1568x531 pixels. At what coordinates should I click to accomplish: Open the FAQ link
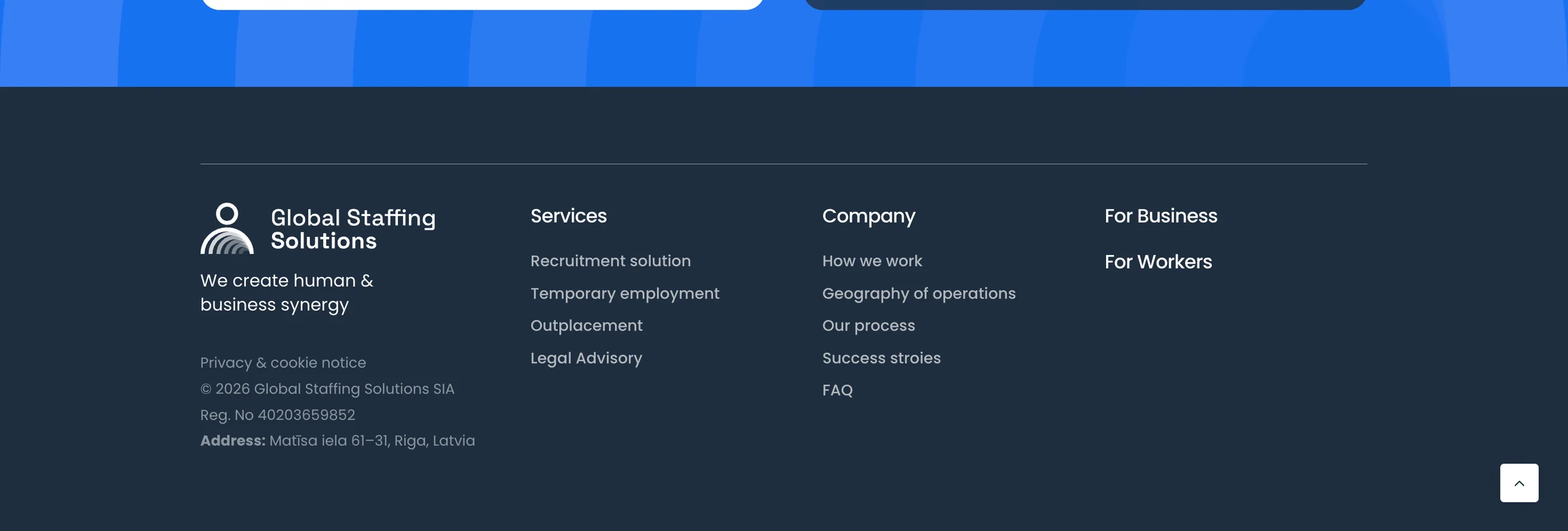838,390
